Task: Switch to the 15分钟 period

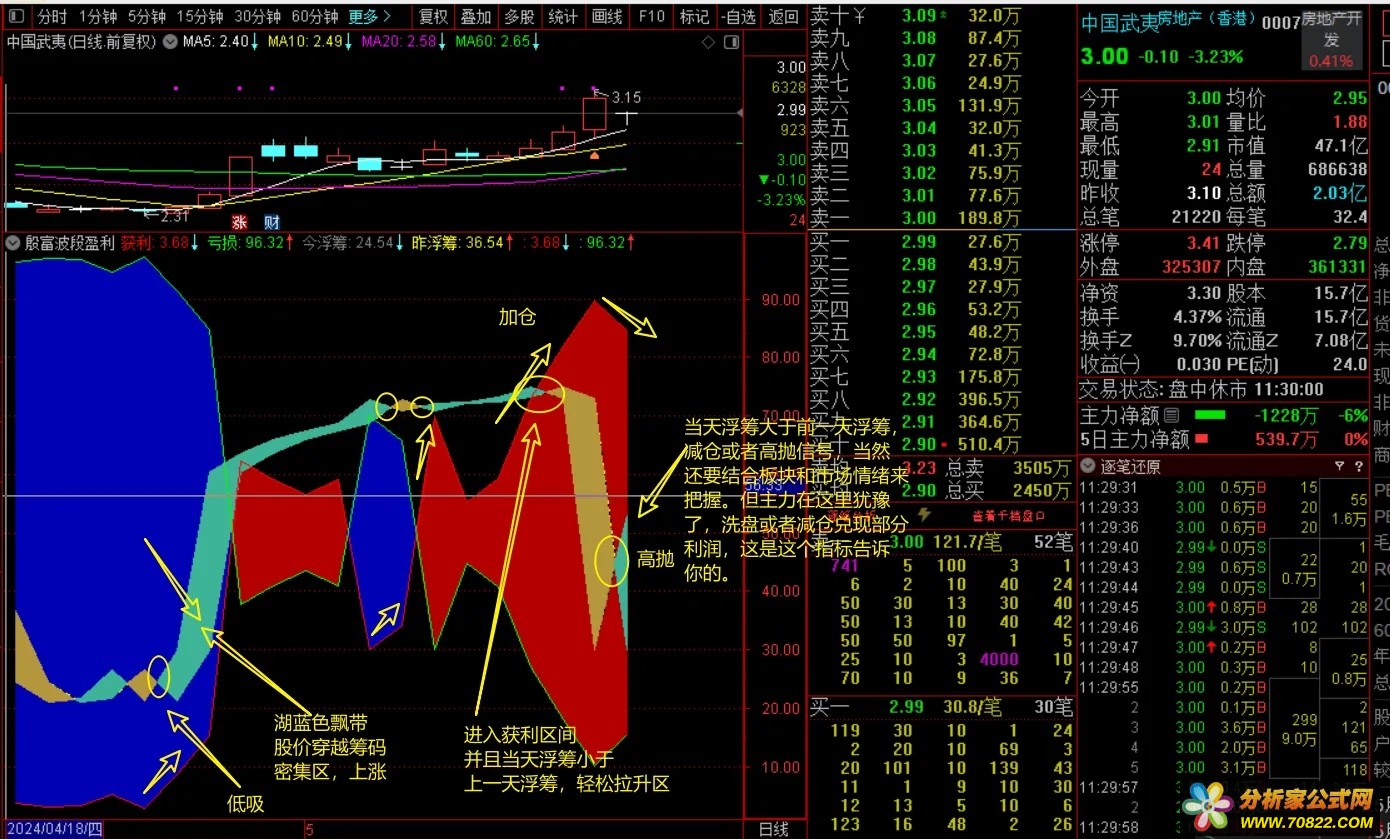Action: [x=200, y=16]
